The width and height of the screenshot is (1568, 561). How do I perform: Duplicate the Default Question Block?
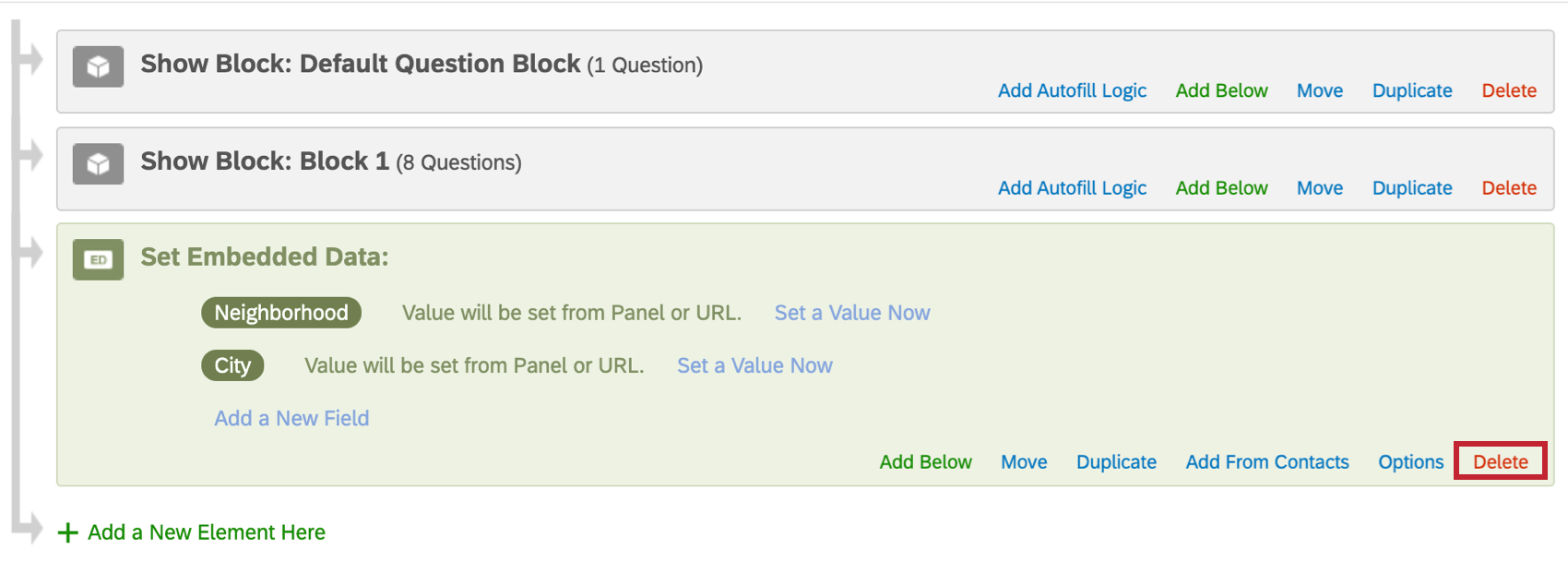(x=1411, y=90)
